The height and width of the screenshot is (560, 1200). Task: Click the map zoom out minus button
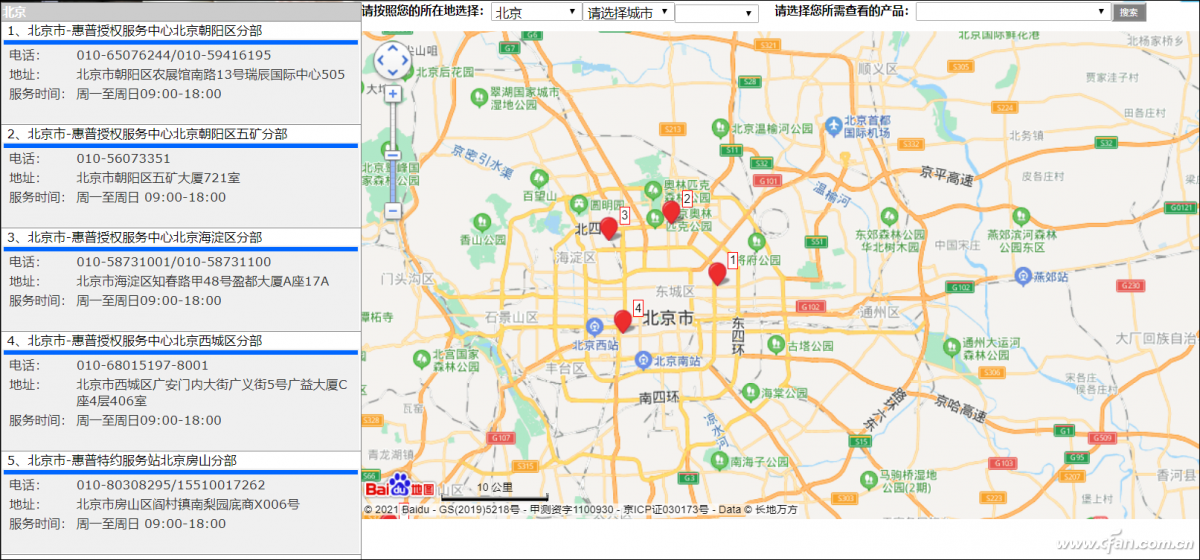(x=393, y=211)
